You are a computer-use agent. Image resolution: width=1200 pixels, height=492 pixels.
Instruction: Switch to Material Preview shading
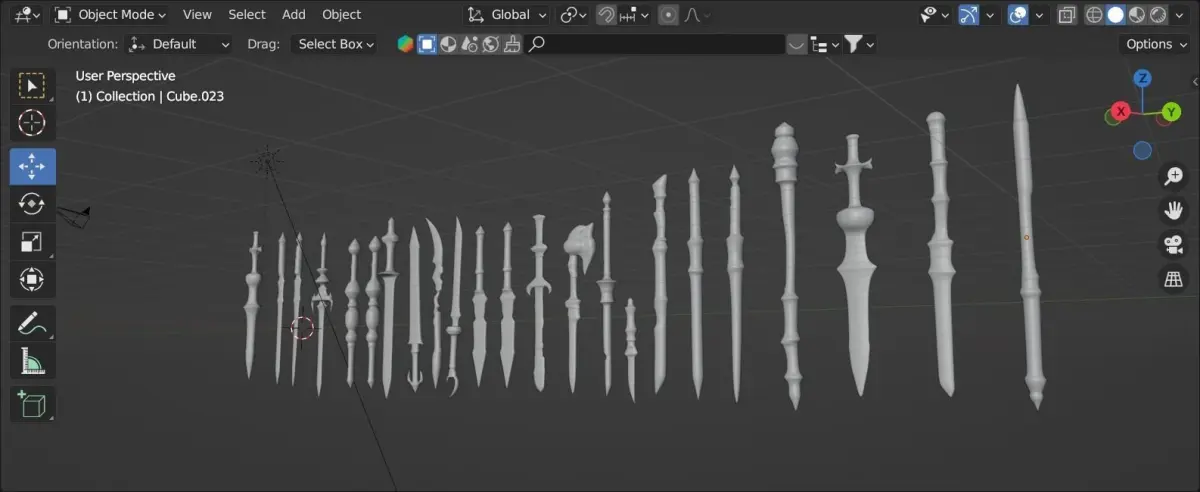pos(1136,15)
